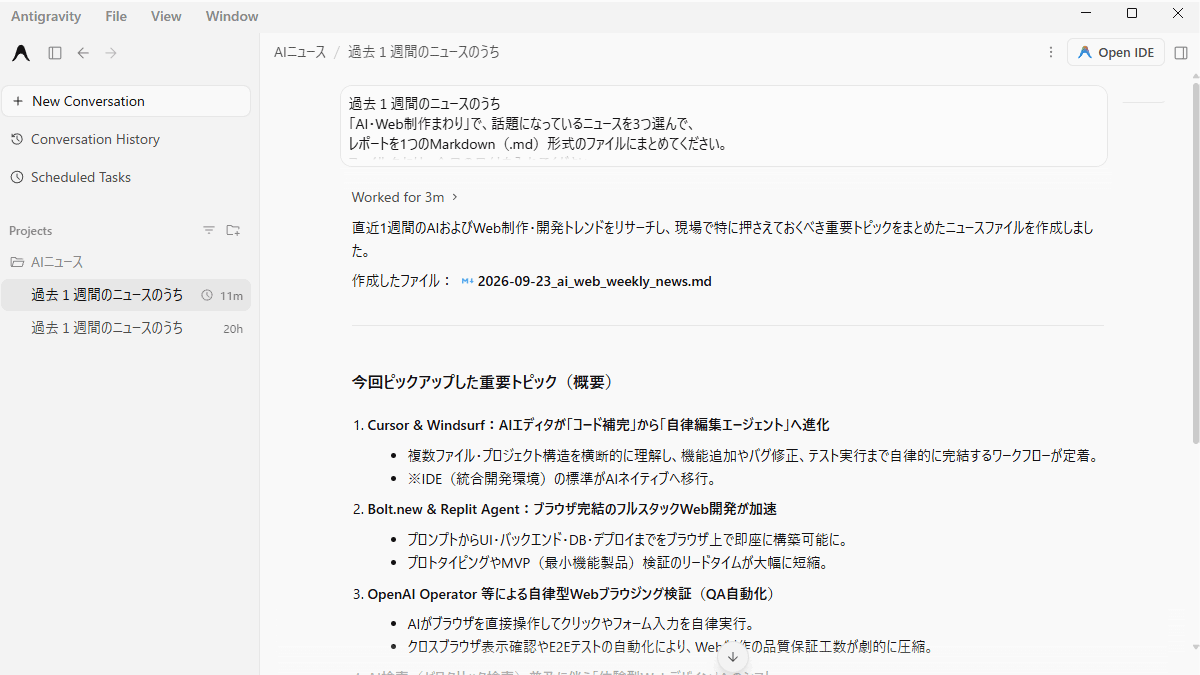Toggle the left sidebar panel icon
This screenshot has height=675, width=1200.
[55, 53]
